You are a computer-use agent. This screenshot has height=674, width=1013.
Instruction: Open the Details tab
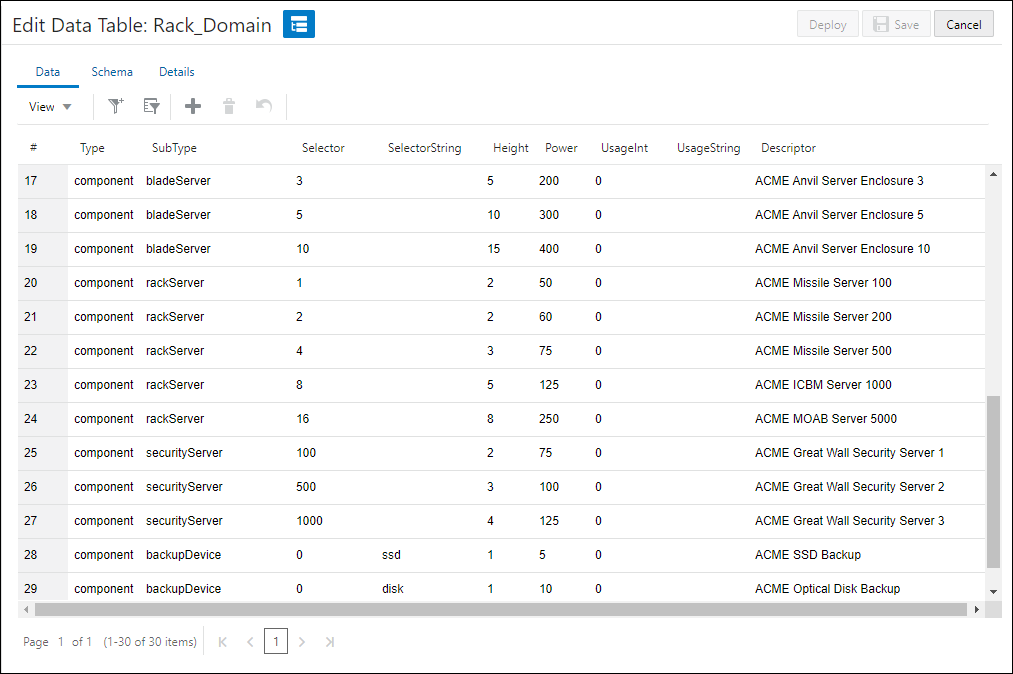pyautogui.click(x=177, y=71)
